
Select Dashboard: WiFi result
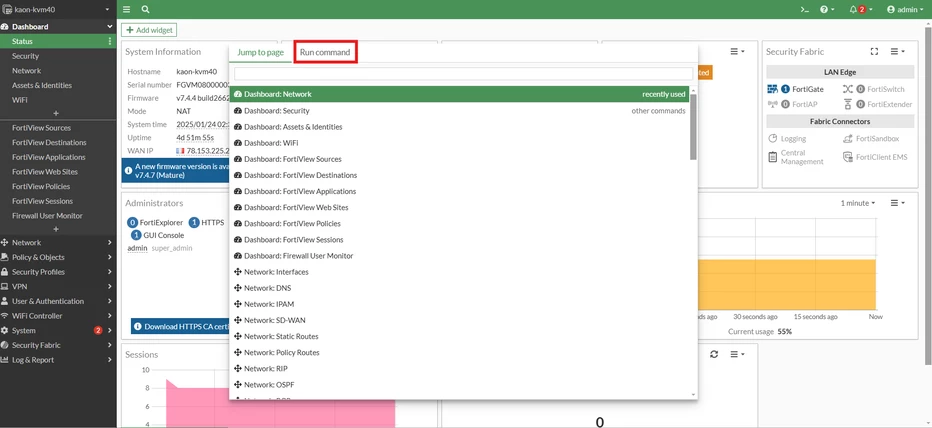459,143
